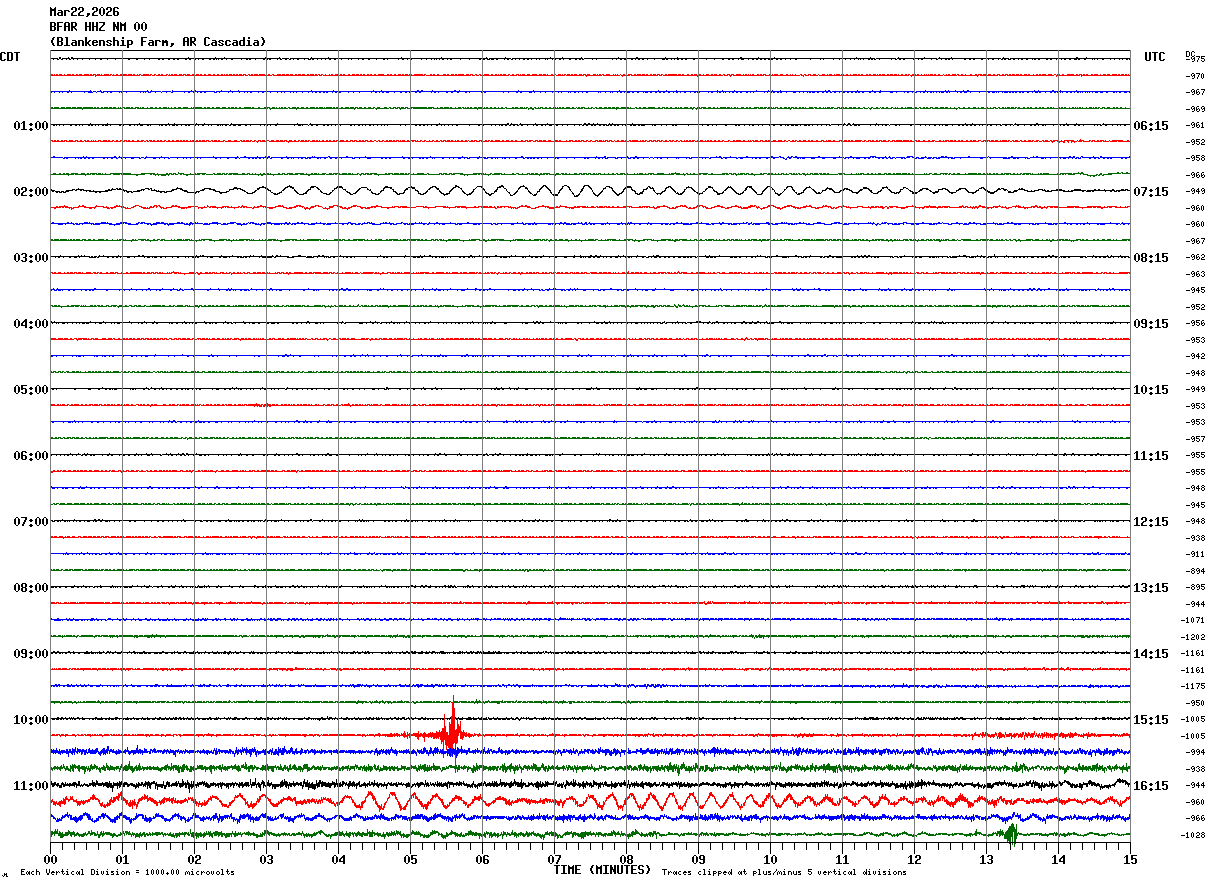The height and width of the screenshot is (886, 1210).
Task: Click minute 07 on the time axis
Action: [x=555, y=859]
